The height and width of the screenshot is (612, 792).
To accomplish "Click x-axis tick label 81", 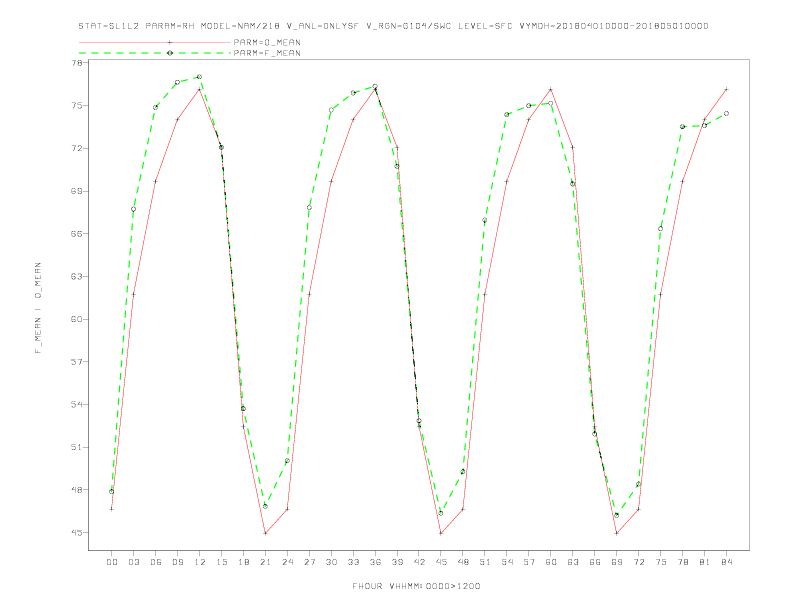I will [x=705, y=562].
